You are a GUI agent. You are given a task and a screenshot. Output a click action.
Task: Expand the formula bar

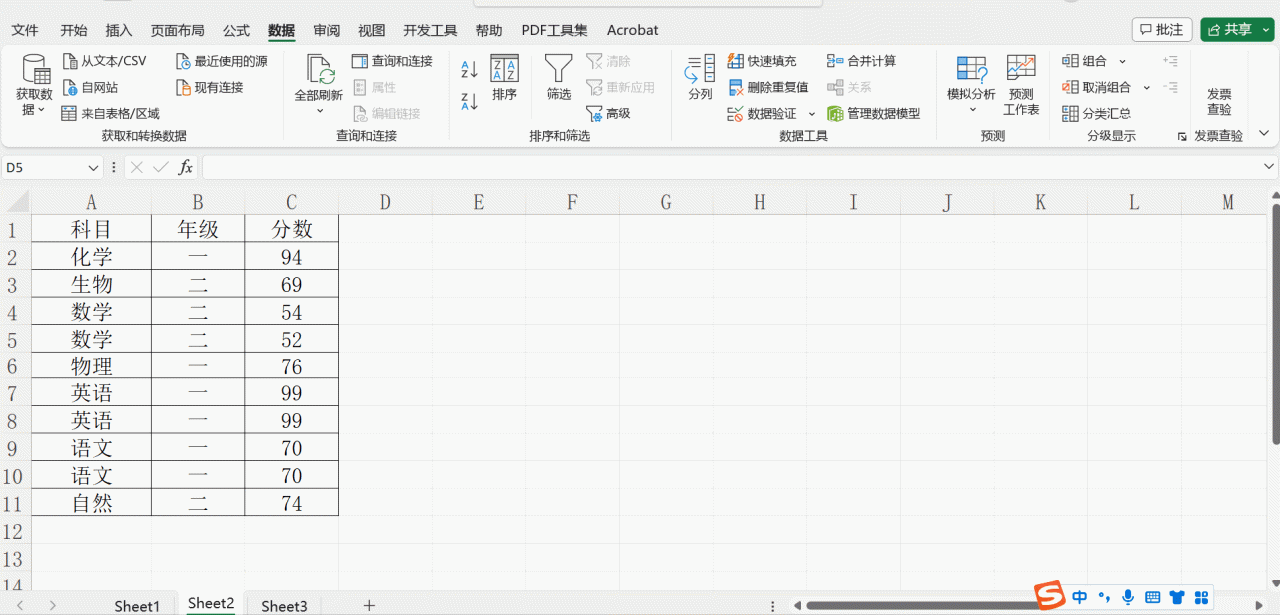pos(1268,167)
